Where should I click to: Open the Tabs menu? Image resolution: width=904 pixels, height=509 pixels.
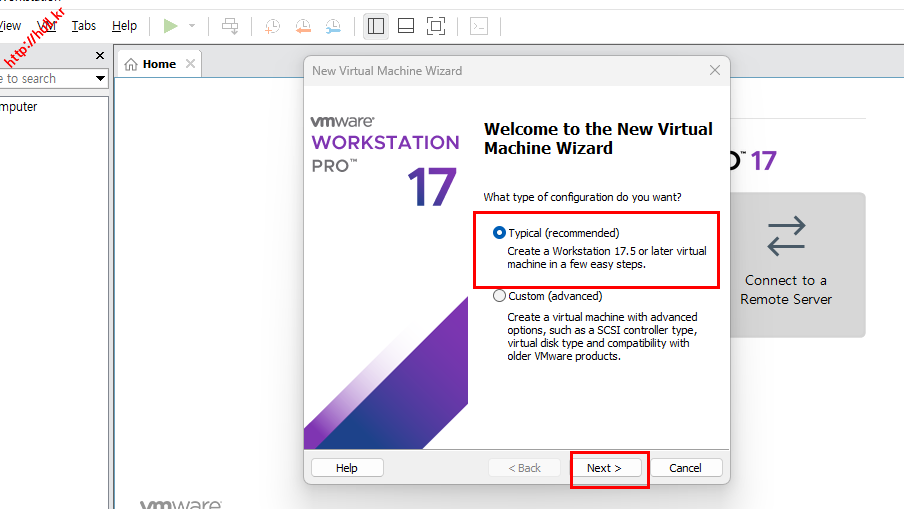click(x=84, y=26)
